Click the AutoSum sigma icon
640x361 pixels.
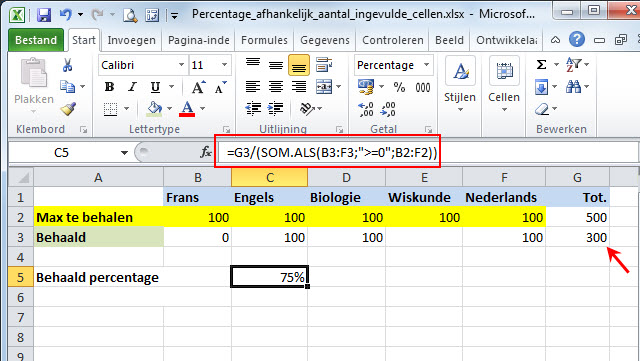(x=541, y=65)
